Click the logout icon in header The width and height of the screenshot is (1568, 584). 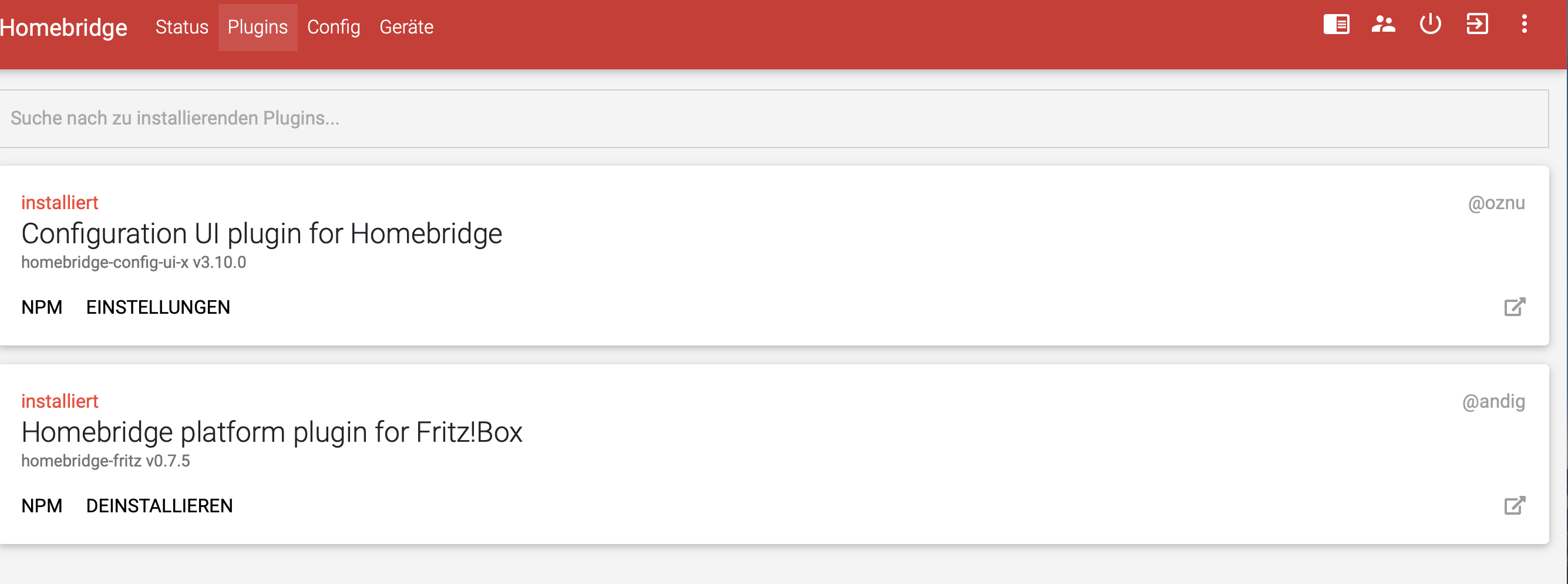[x=1477, y=24]
